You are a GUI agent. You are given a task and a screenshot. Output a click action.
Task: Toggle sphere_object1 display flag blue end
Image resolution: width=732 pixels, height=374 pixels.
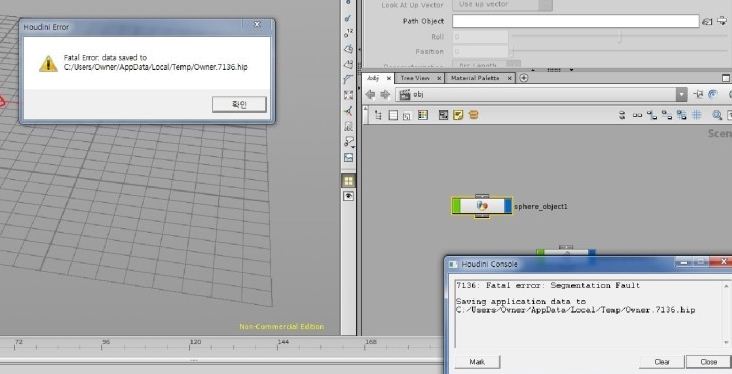tap(507, 206)
